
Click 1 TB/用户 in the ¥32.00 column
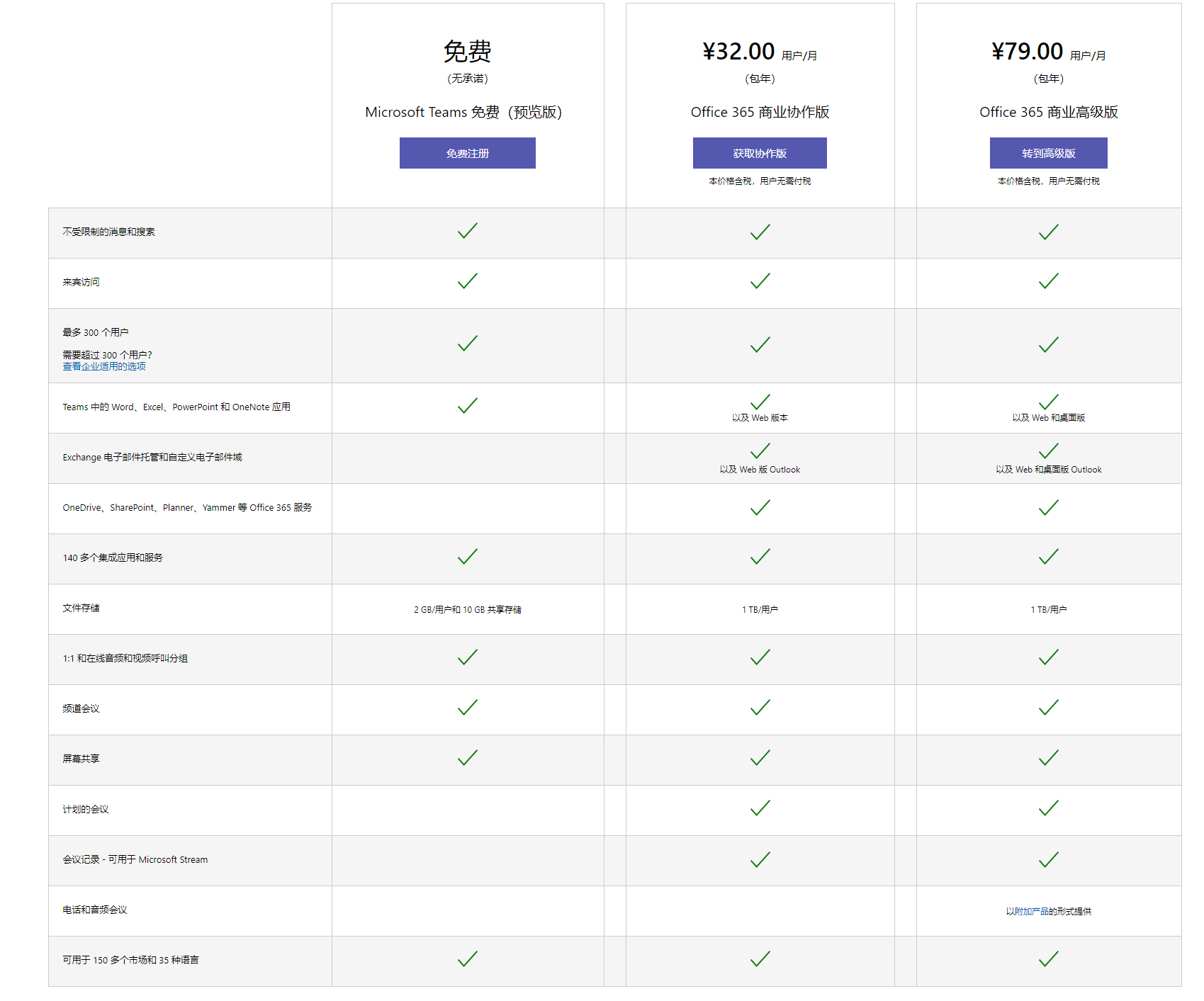coord(760,609)
